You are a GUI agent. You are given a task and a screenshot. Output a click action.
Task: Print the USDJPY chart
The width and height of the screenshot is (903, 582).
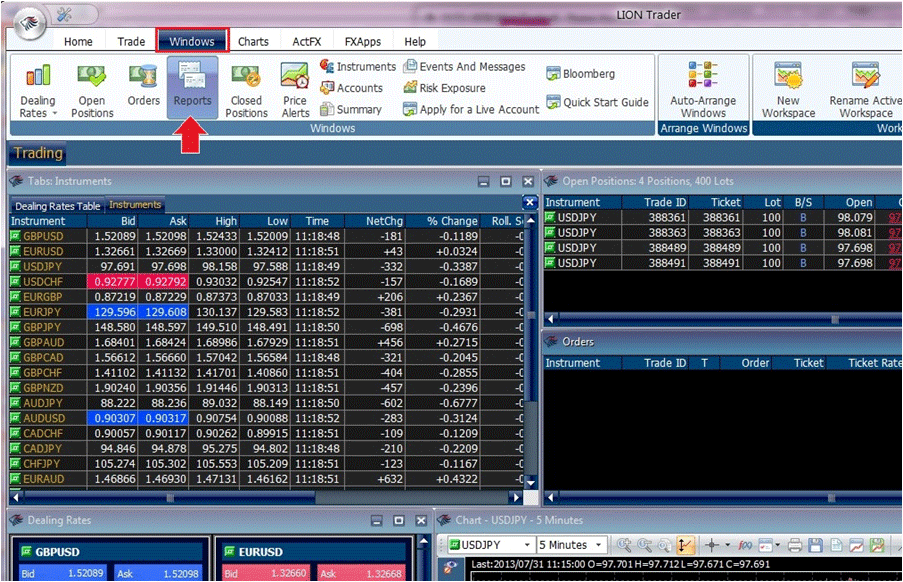[x=795, y=545]
